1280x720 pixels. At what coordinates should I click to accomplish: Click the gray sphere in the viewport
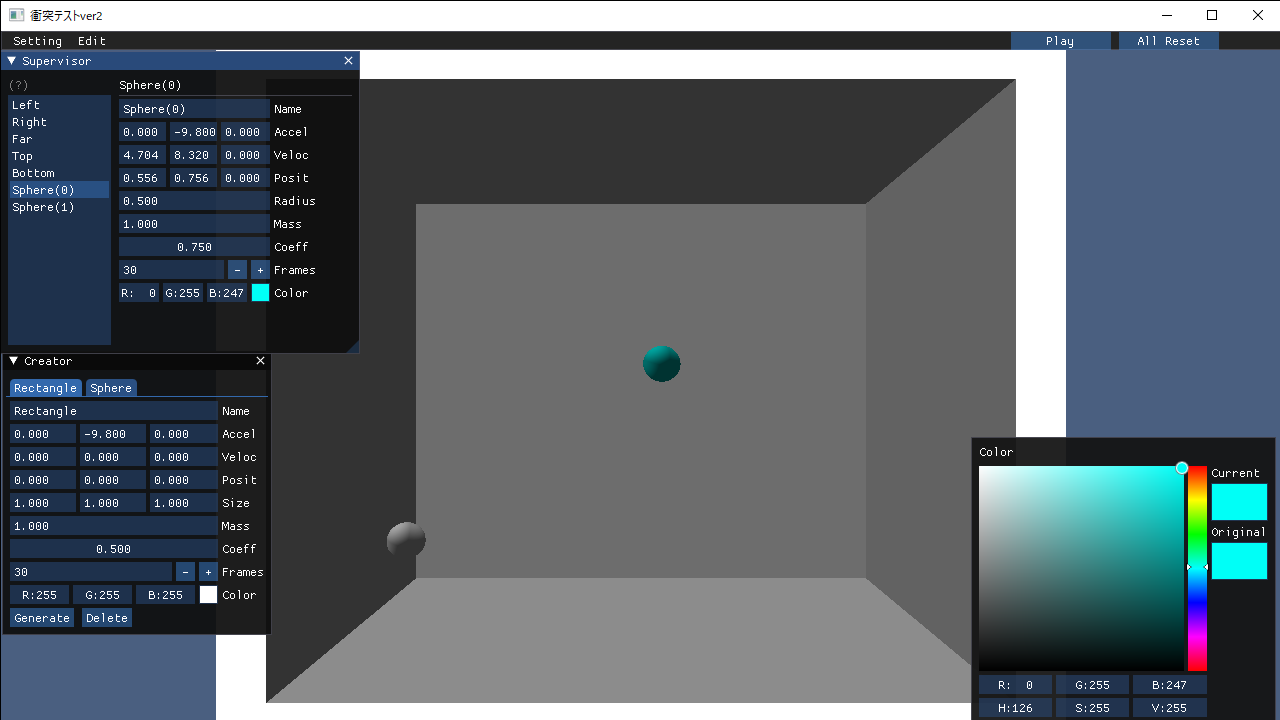[x=406, y=540]
